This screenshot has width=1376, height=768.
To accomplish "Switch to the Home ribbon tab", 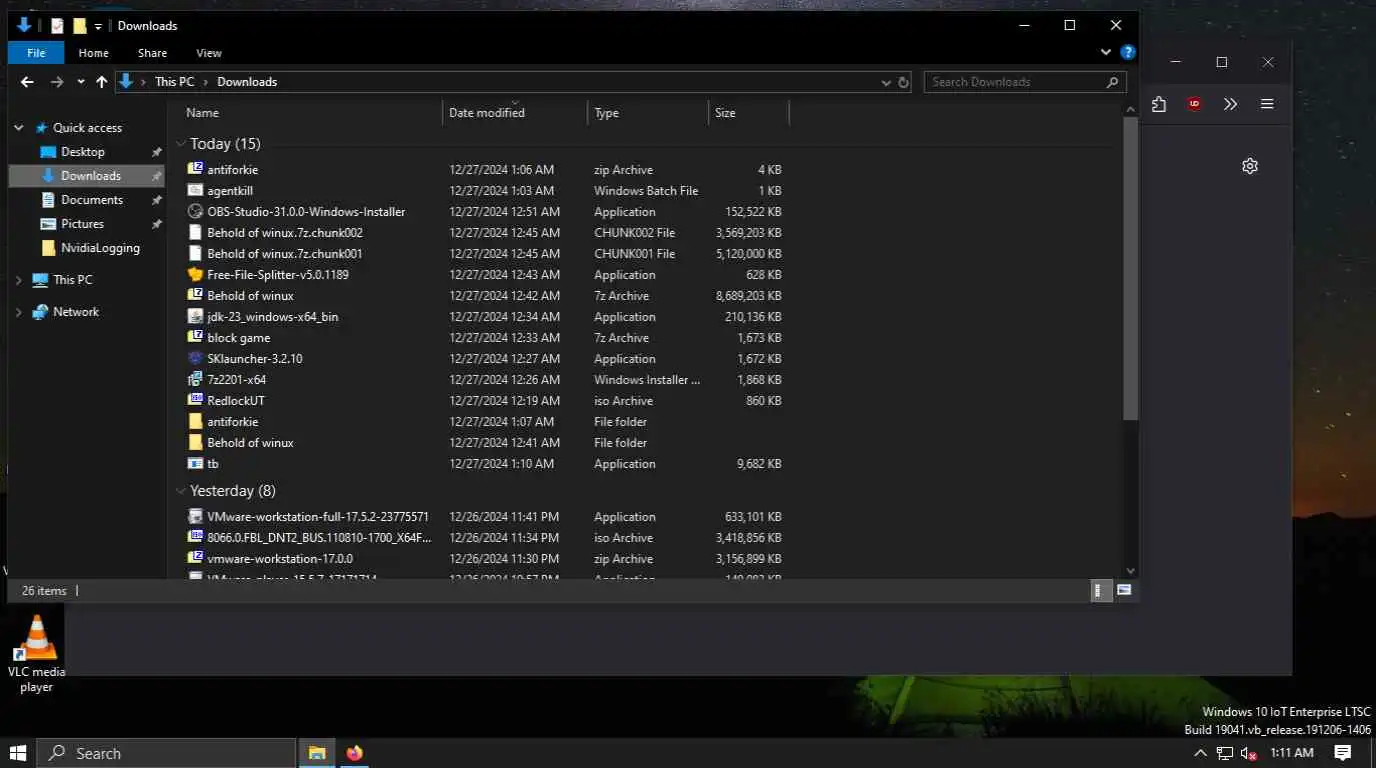I will [93, 53].
